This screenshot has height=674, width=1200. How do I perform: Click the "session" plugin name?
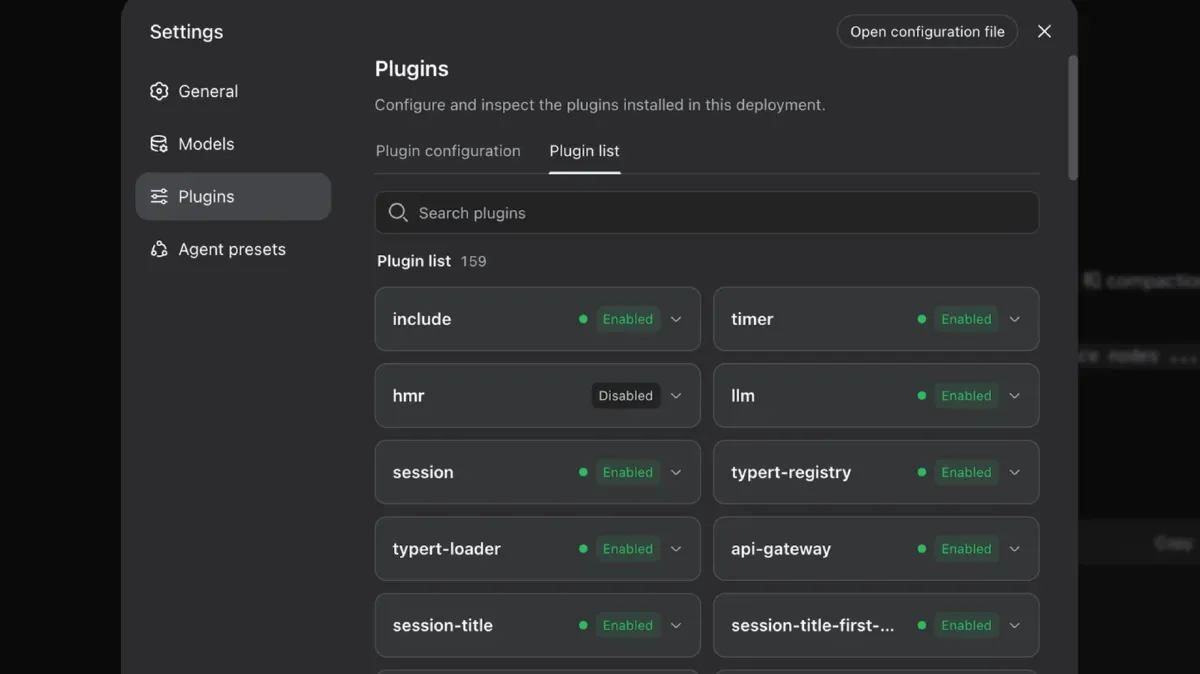(423, 473)
